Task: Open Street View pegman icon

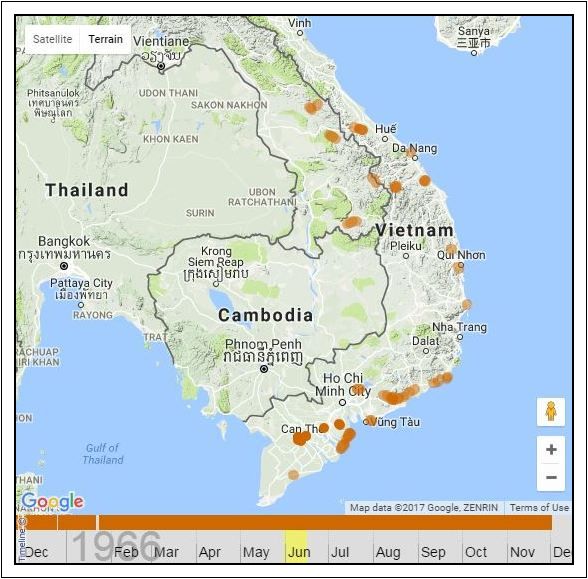Action: tap(550, 411)
